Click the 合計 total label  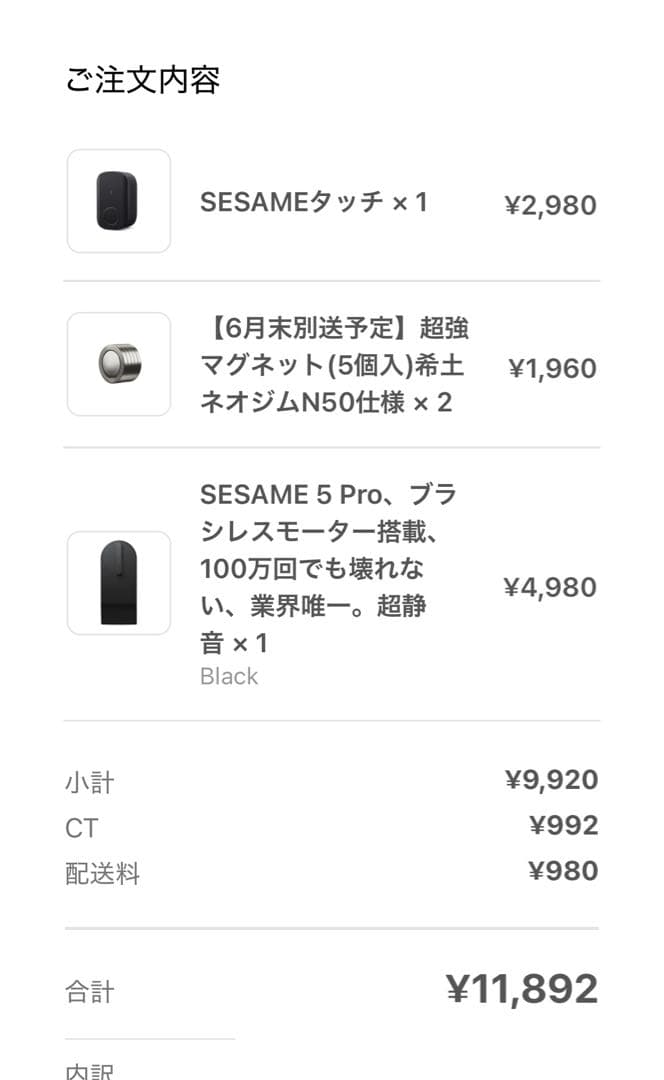[x=86, y=991]
